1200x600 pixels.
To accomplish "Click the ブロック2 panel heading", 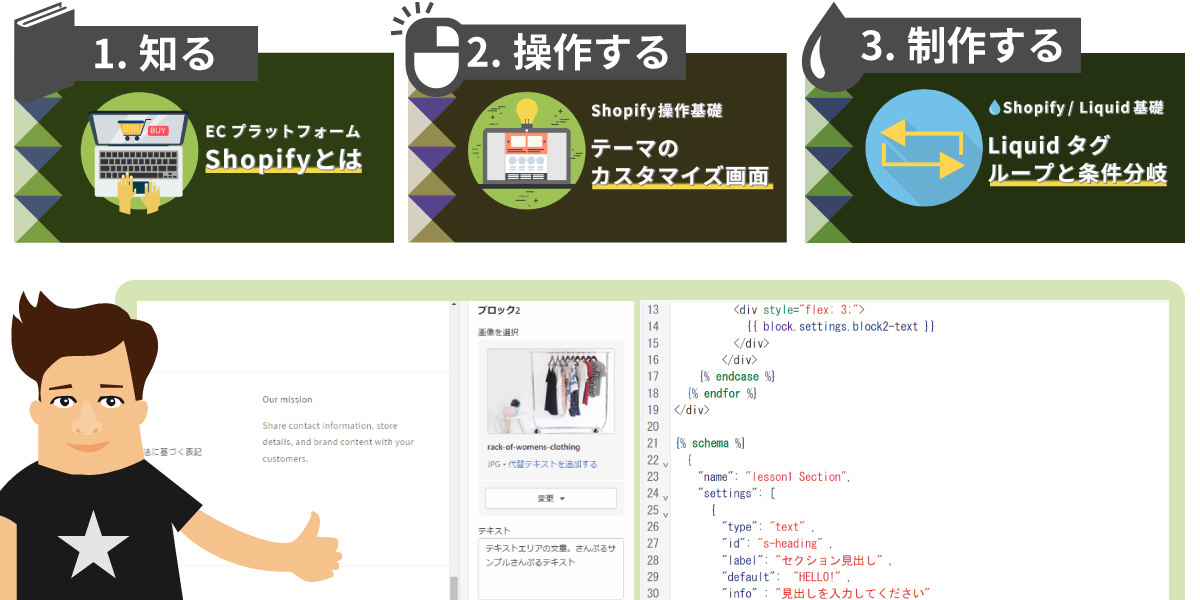I will (x=499, y=311).
